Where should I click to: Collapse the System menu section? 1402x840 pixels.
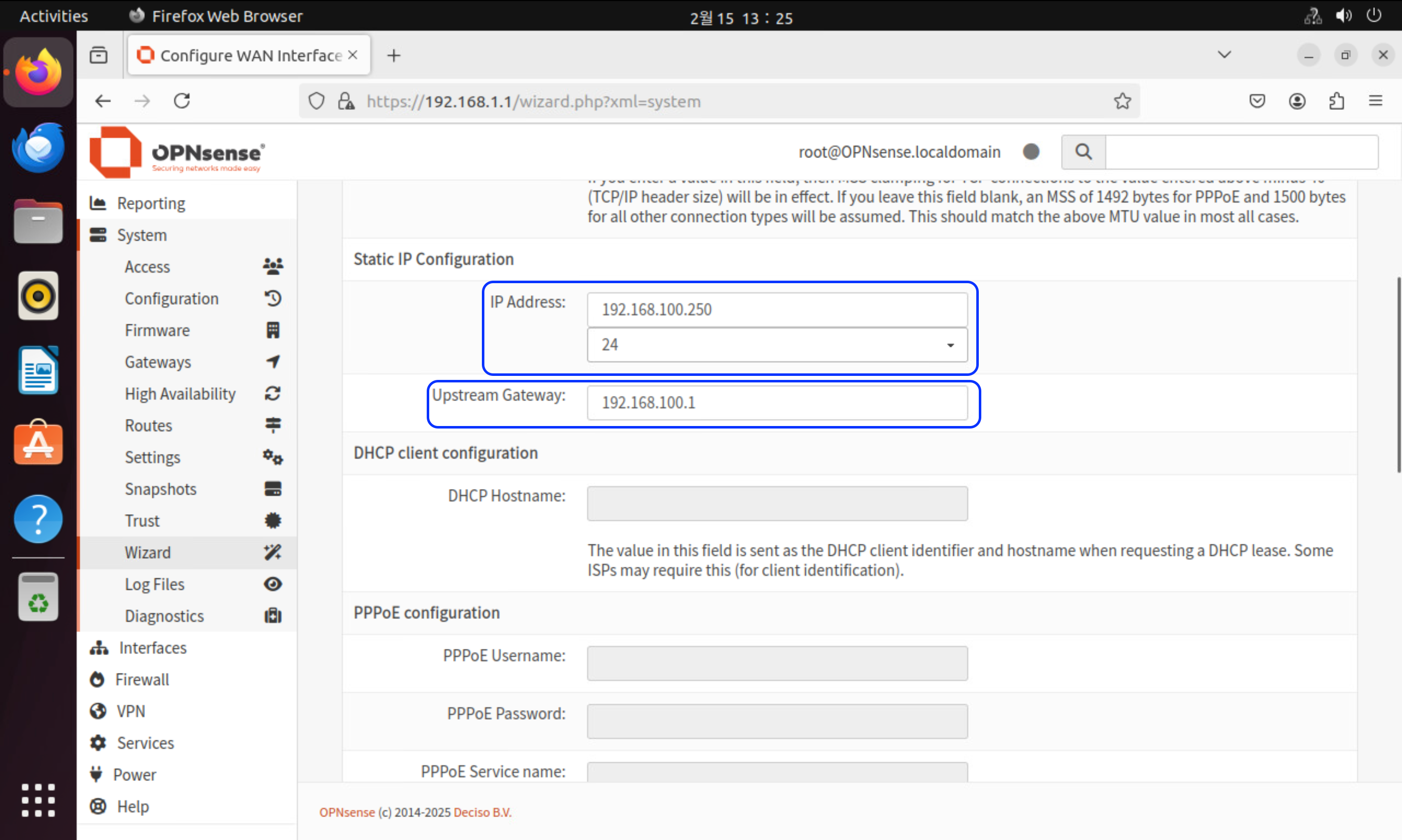(x=141, y=235)
